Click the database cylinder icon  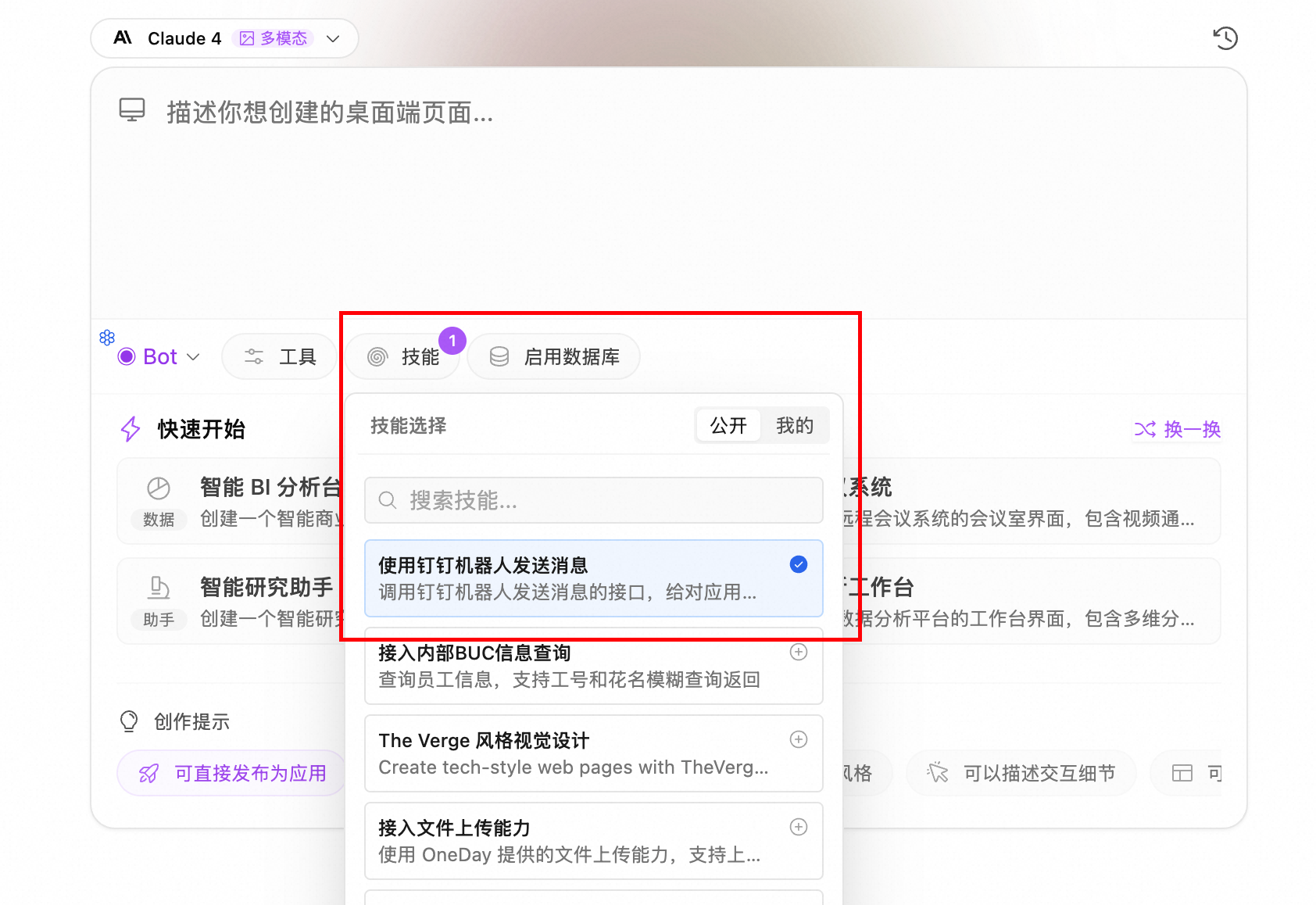(499, 356)
